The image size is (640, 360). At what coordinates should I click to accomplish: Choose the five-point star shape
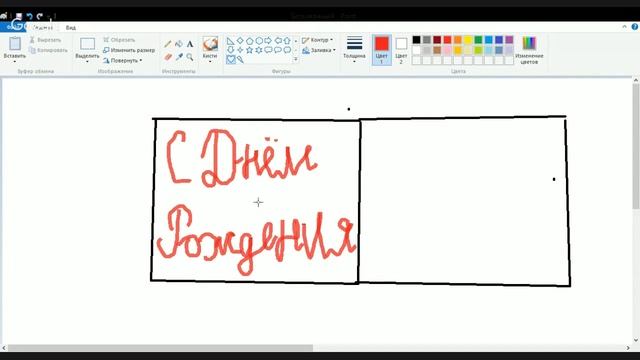pyautogui.click(x=249, y=50)
